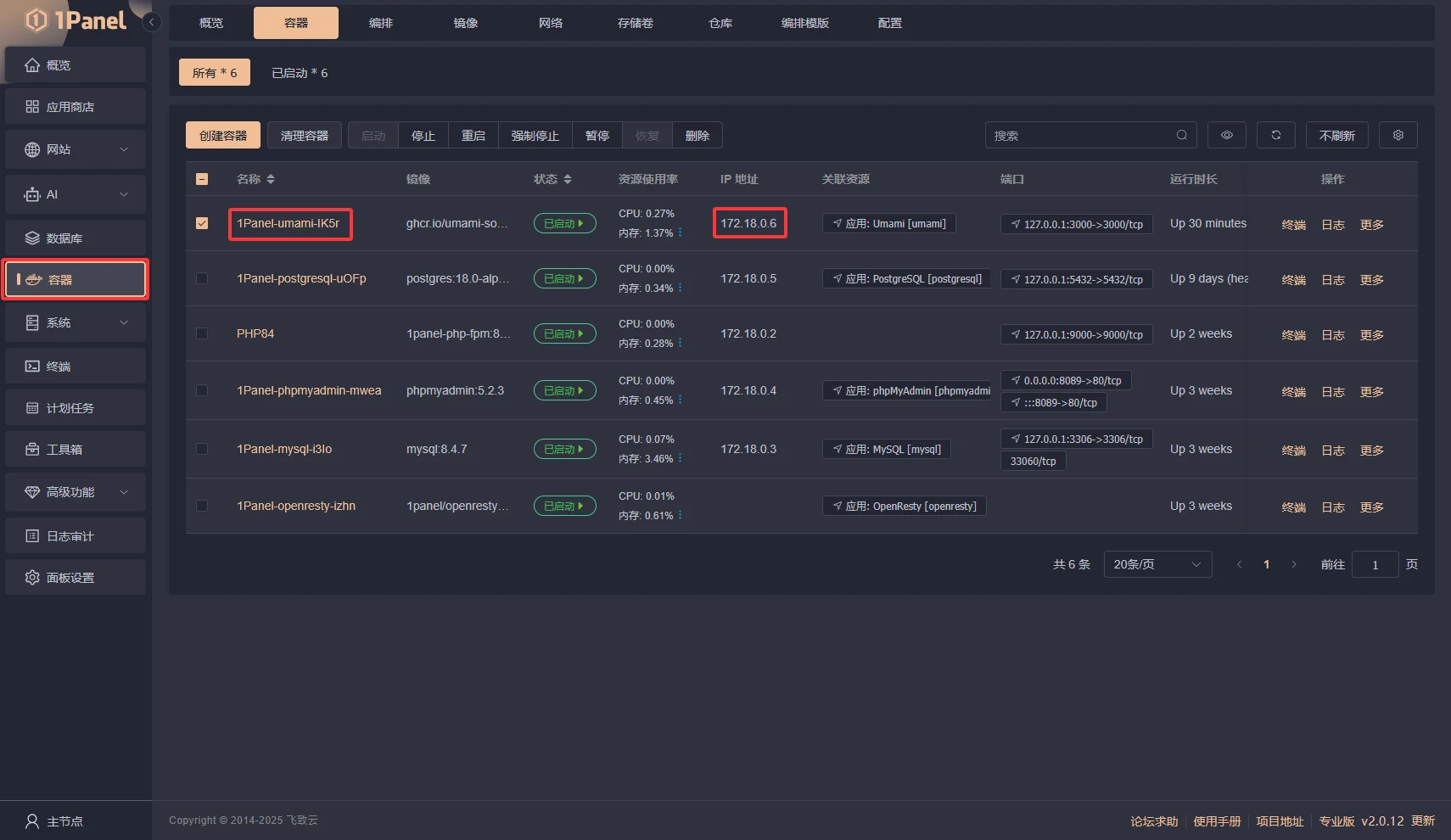Click memory details icon for 1Panel-mysql-i3lo
Image resolution: width=1451 pixels, height=840 pixels.
pyautogui.click(x=680, y=459)
